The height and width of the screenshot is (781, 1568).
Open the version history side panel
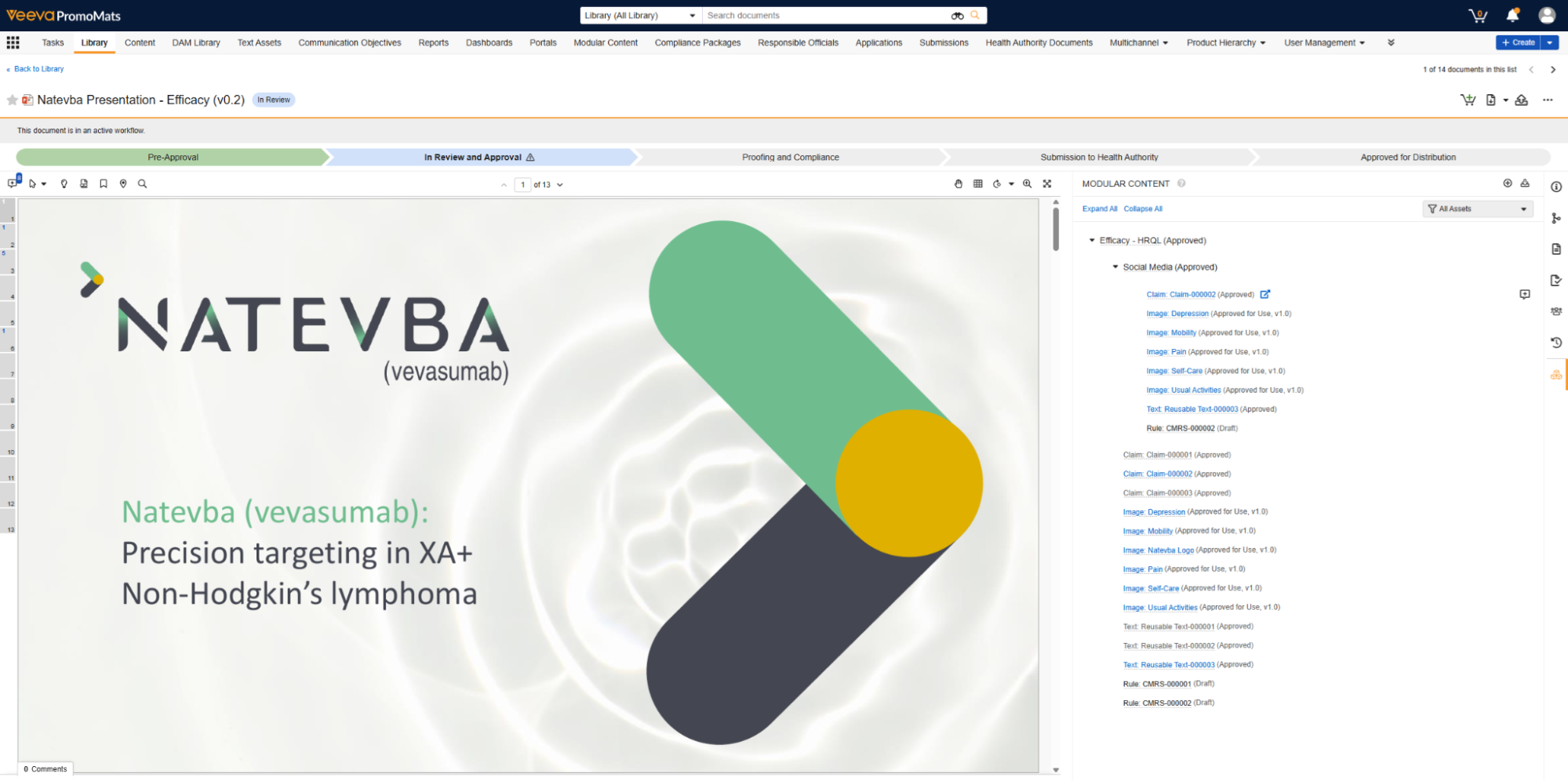coord(1555,343)
